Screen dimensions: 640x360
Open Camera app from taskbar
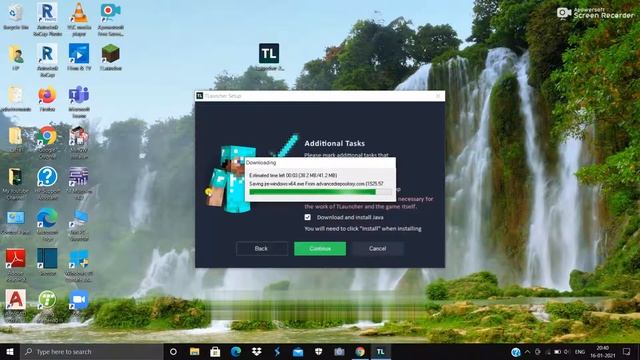(339, 351)
